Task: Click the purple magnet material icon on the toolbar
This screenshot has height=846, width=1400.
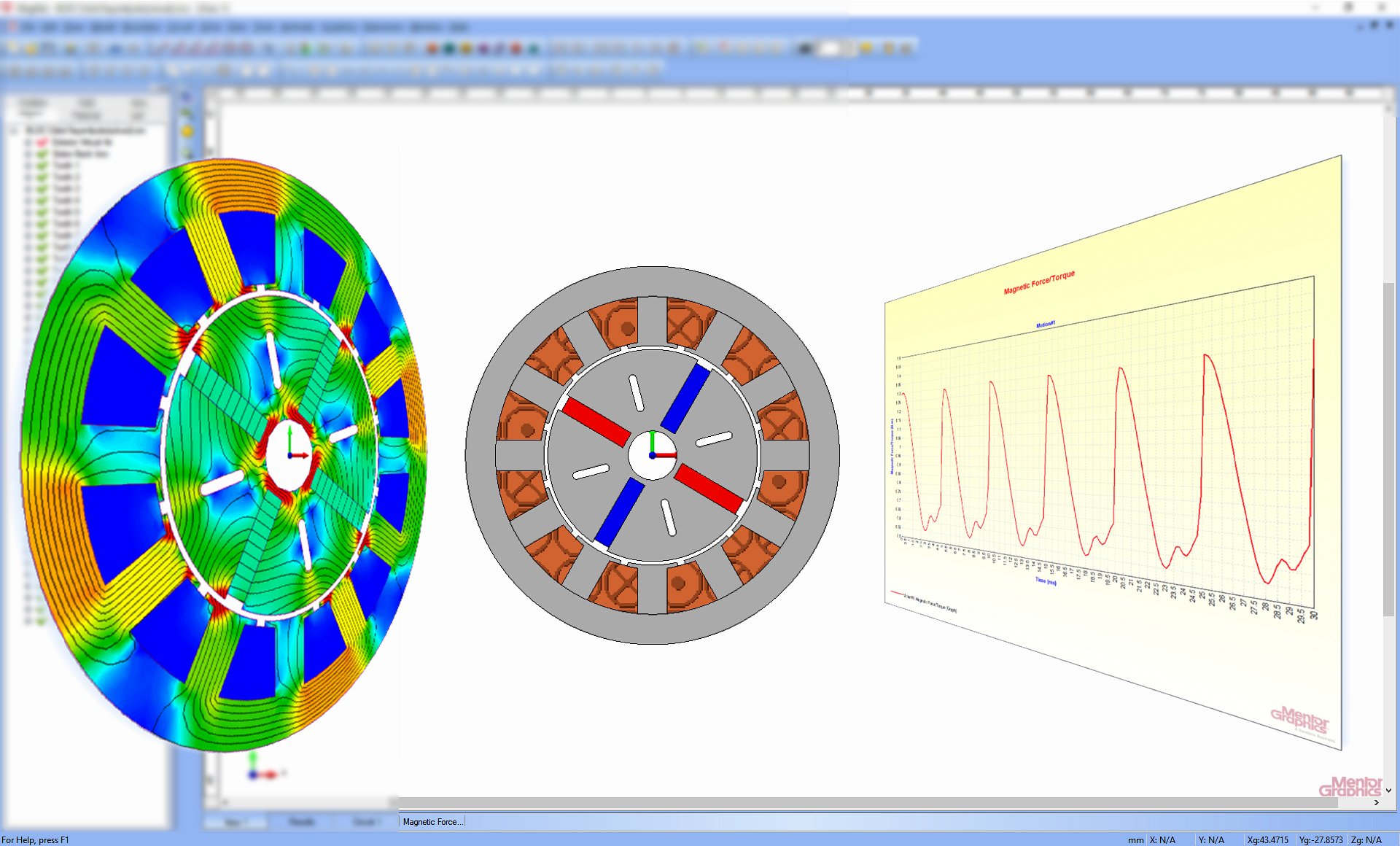Action: [483, 49]
